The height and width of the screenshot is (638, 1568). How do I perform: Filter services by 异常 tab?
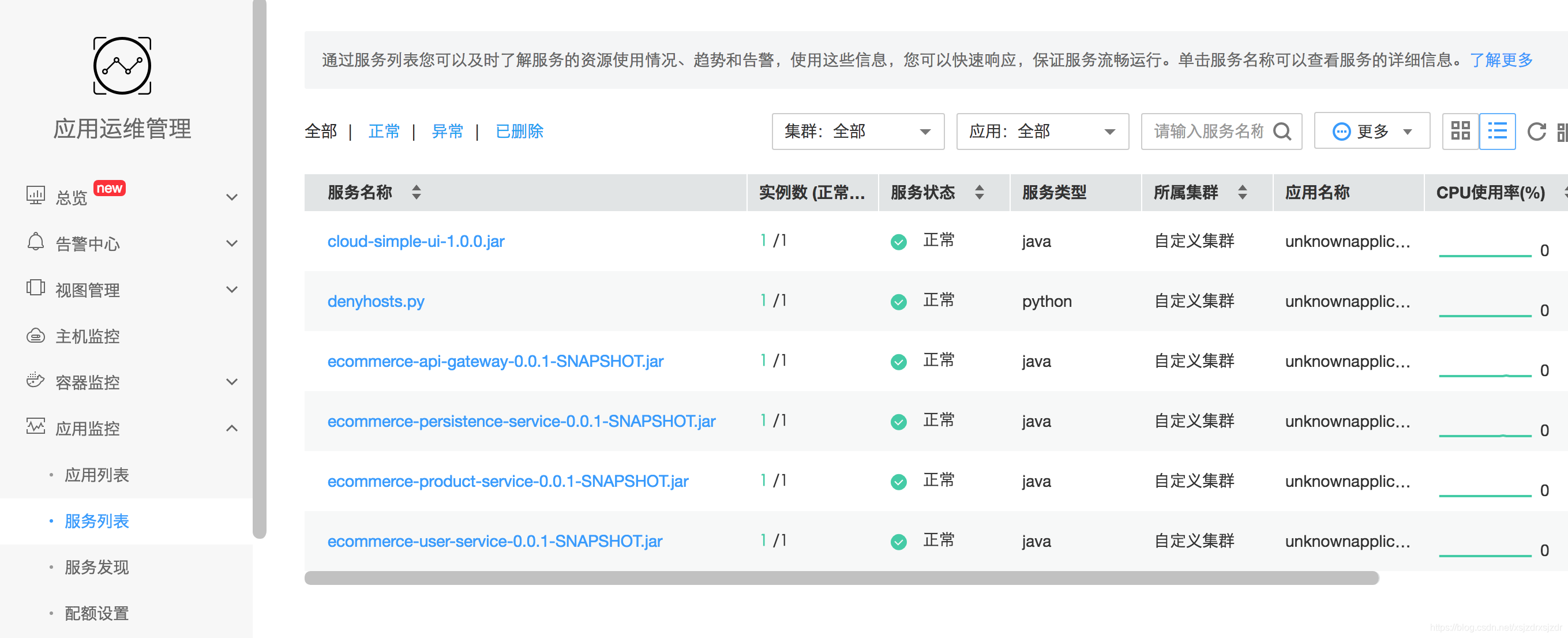tap(448, 132)
